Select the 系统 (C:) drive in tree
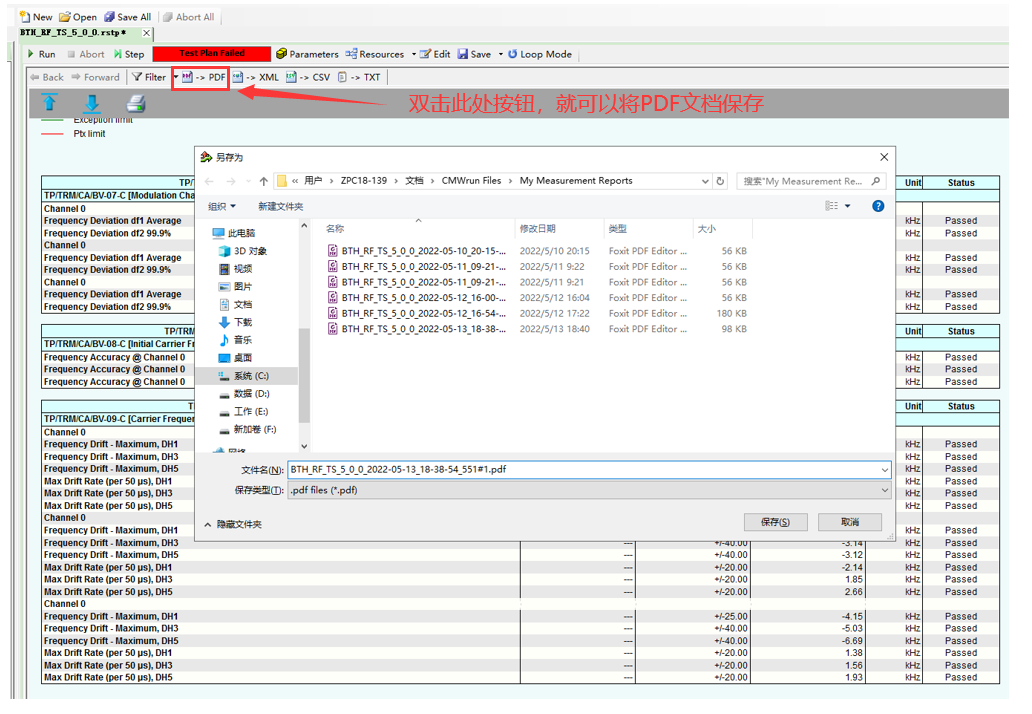The width and height of the screenshot is (1032, 714). tap(247, 376)
